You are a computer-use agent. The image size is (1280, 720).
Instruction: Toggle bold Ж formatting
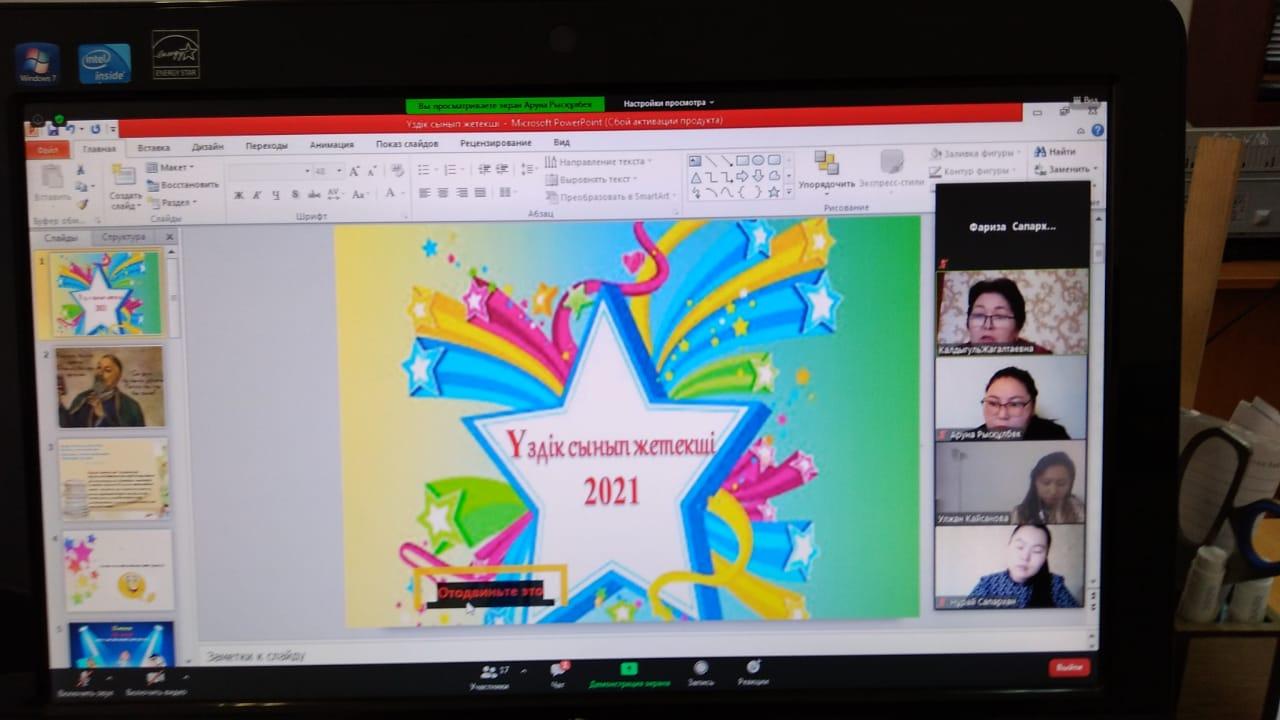tap(239, 195)
